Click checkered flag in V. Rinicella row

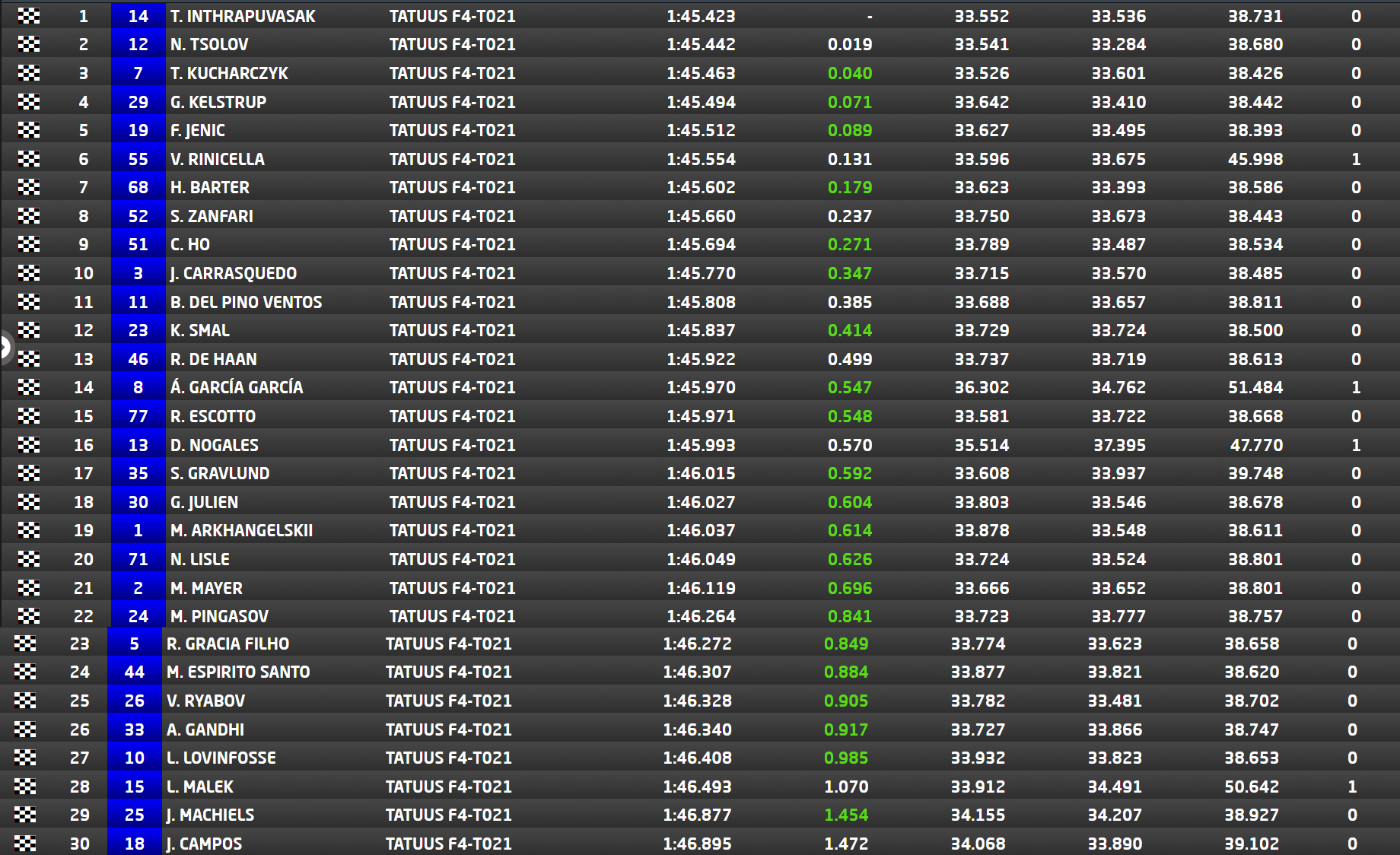(x=29, y=159)
